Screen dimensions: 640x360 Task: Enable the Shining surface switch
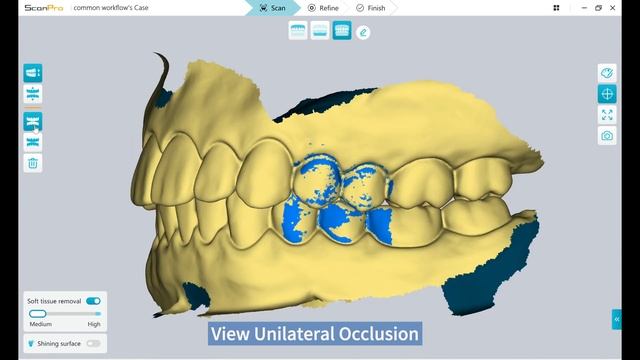(93, 344)
